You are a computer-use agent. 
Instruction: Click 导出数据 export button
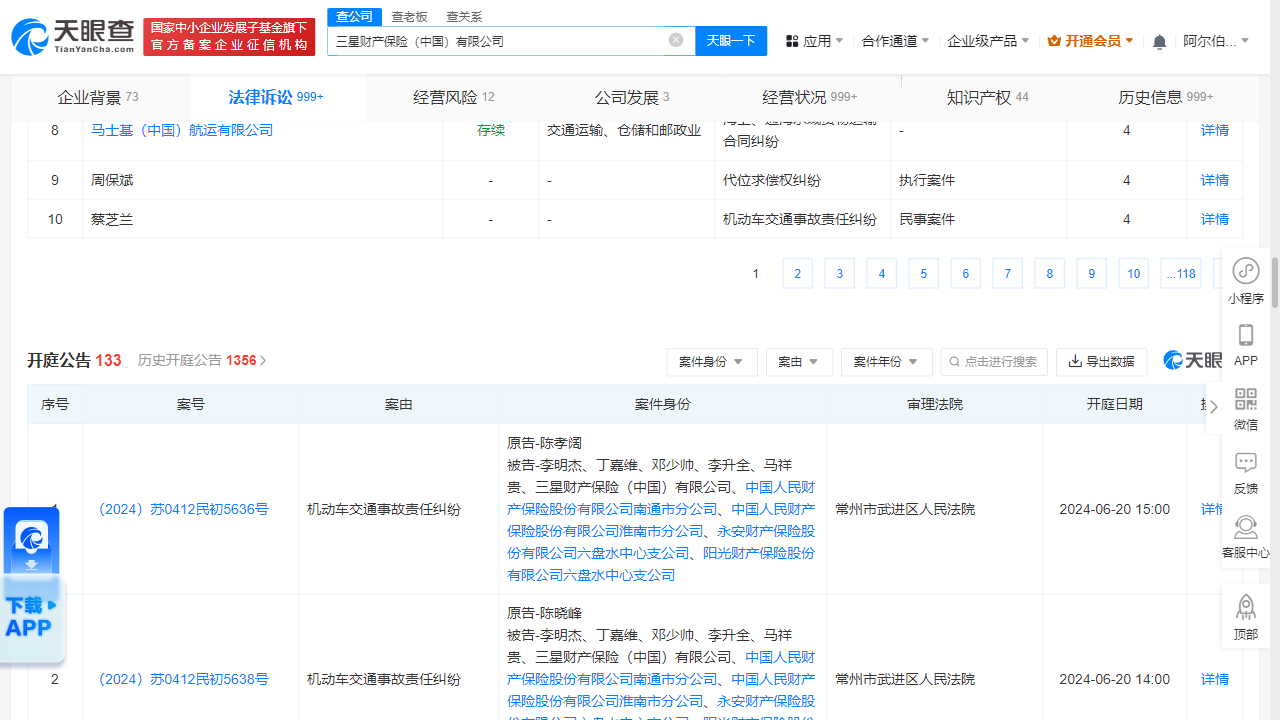click(1101, 362)
